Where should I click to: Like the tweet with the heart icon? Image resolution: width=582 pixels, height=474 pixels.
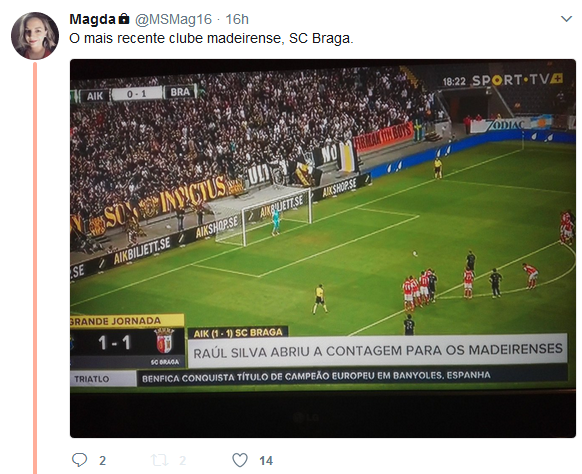[x=240, y=460]
